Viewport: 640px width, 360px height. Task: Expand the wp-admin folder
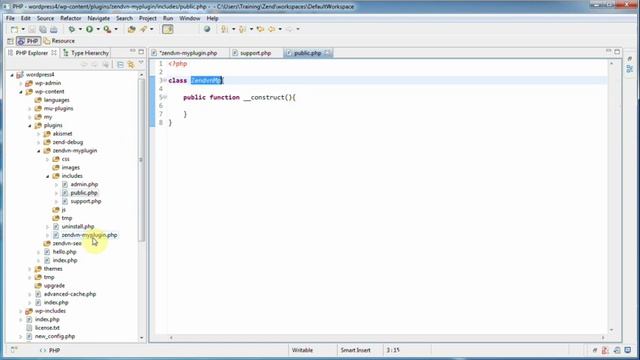point(21,83)
